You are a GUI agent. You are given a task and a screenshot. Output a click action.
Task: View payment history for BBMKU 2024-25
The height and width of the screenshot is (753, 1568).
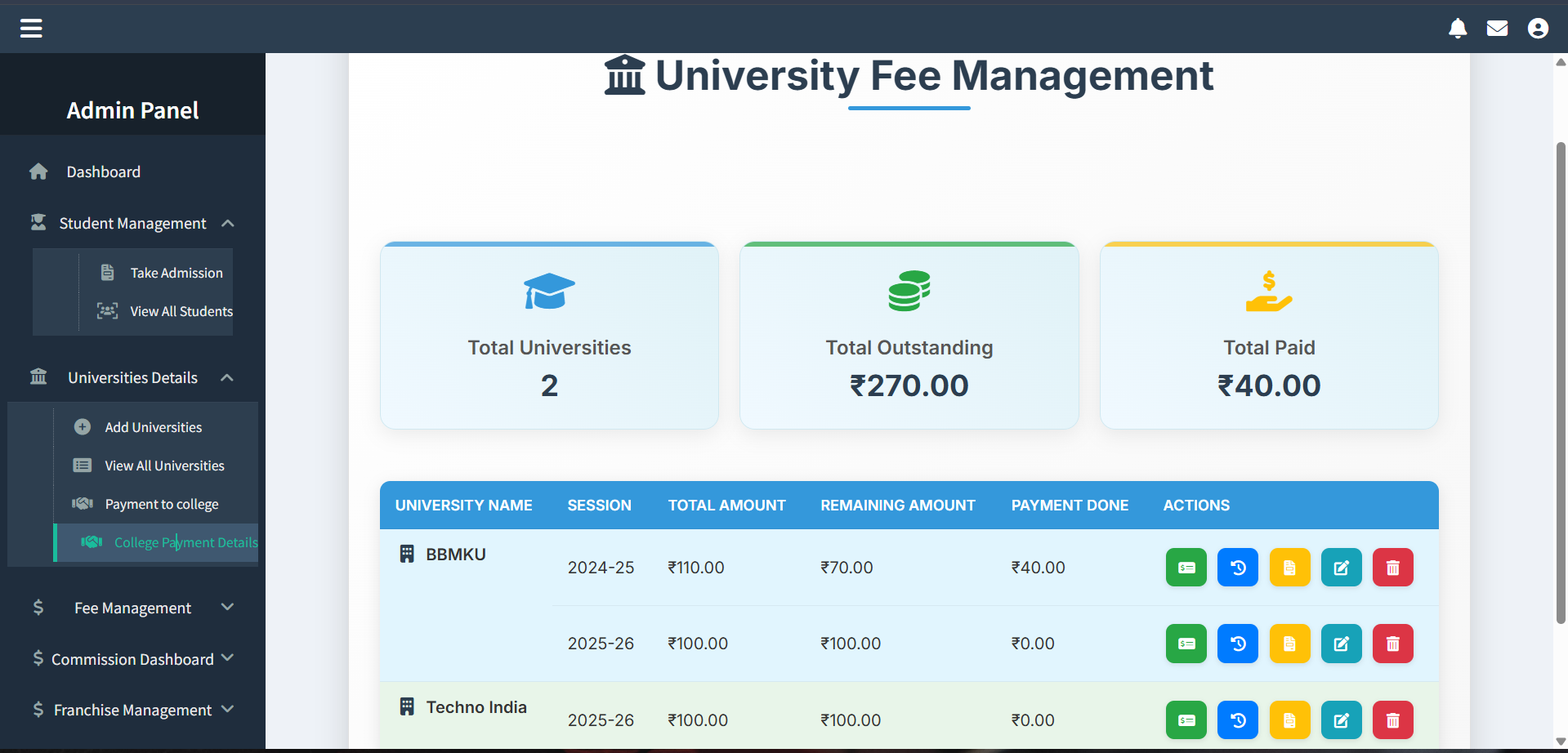coord(1237,568)
